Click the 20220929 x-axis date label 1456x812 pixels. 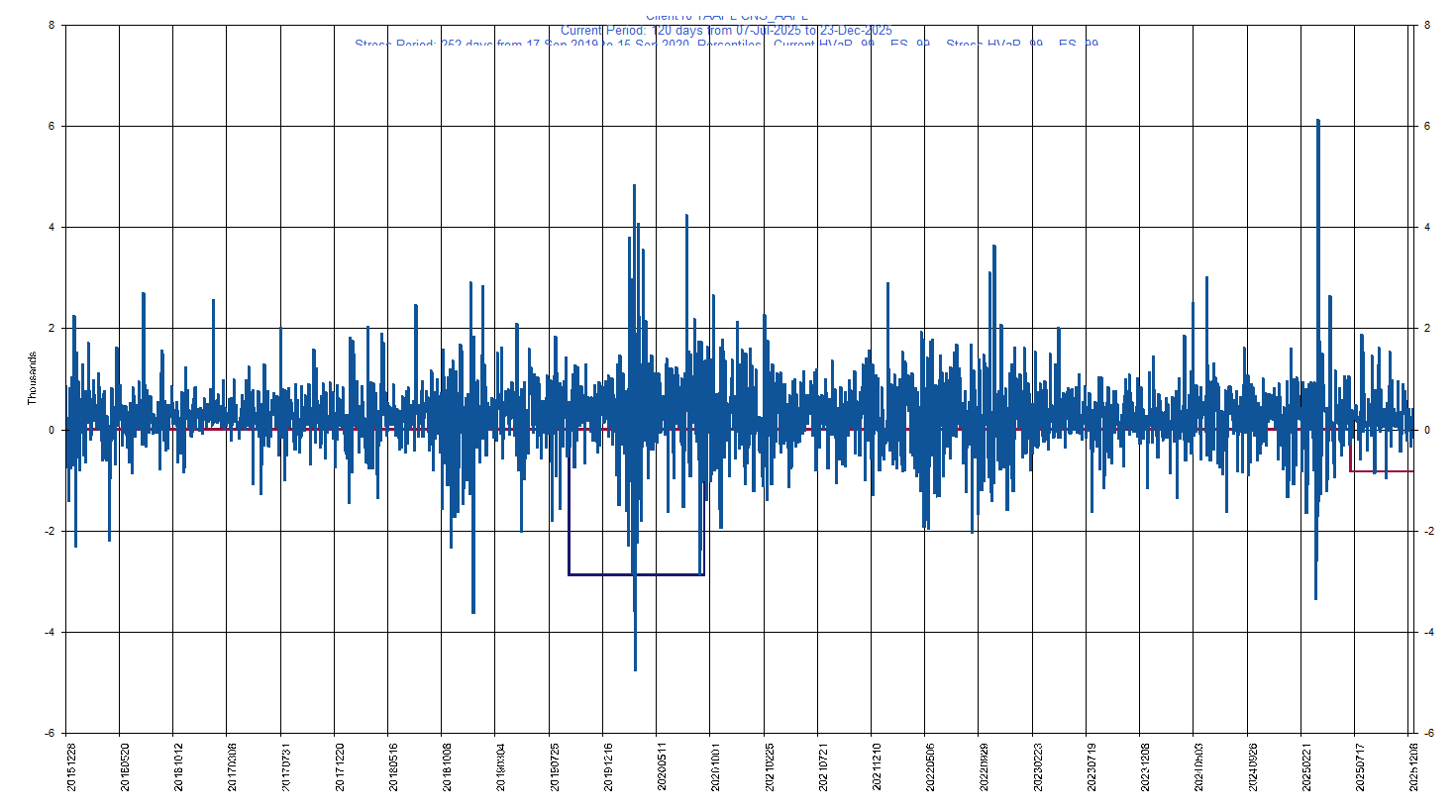tap(985, 766)
